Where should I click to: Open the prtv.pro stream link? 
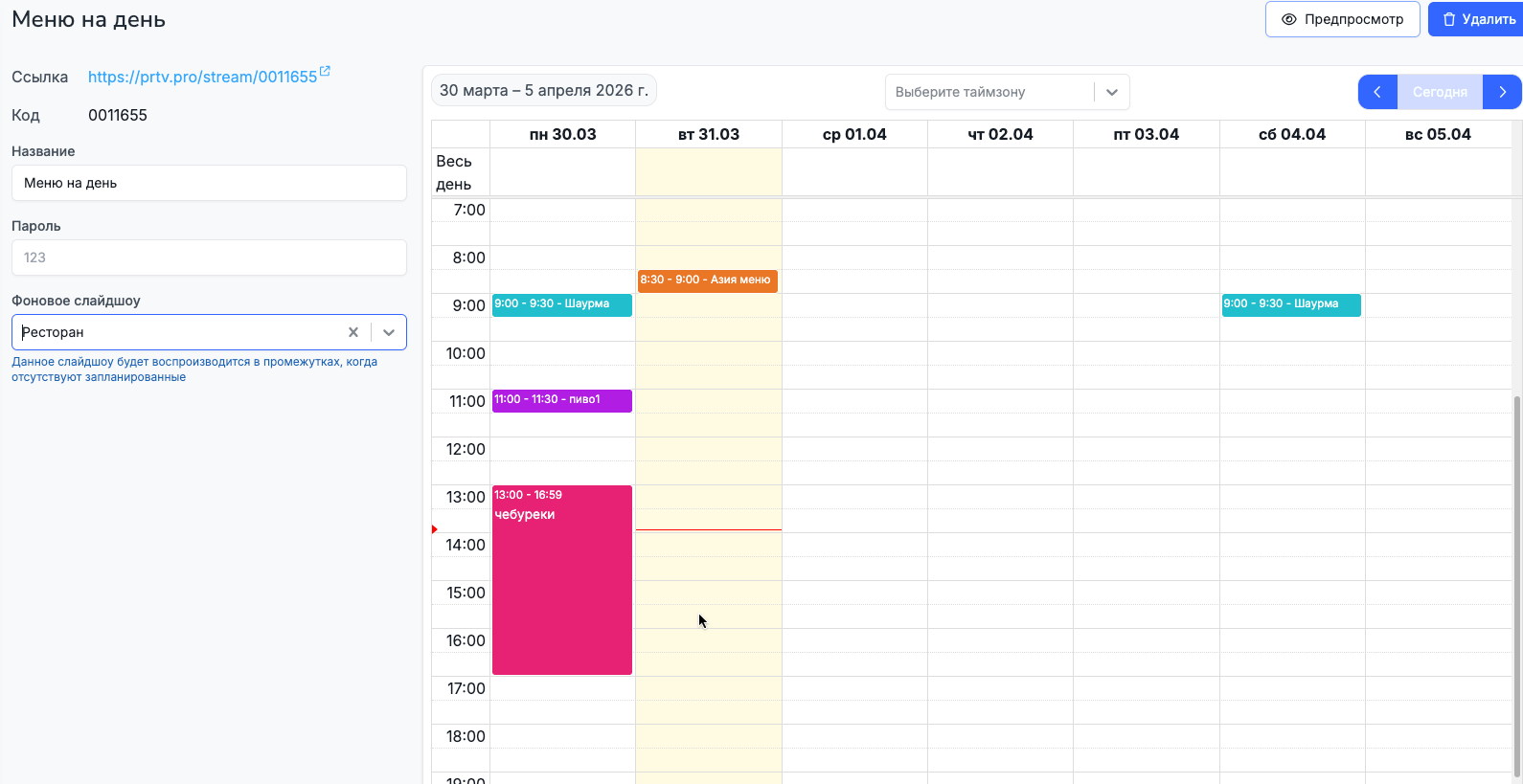202,77
